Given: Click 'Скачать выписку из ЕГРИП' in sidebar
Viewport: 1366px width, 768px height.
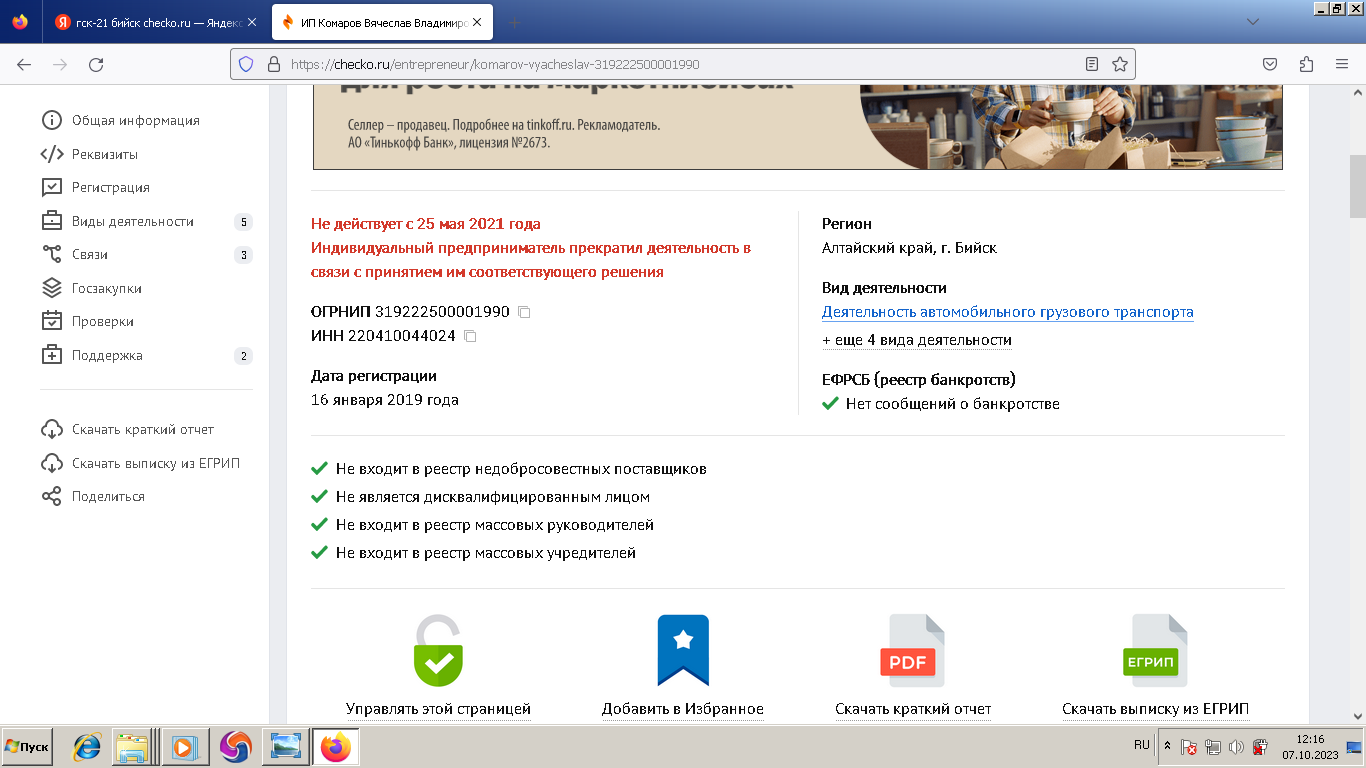Looking at the screenshot, I should click(155, 463).
